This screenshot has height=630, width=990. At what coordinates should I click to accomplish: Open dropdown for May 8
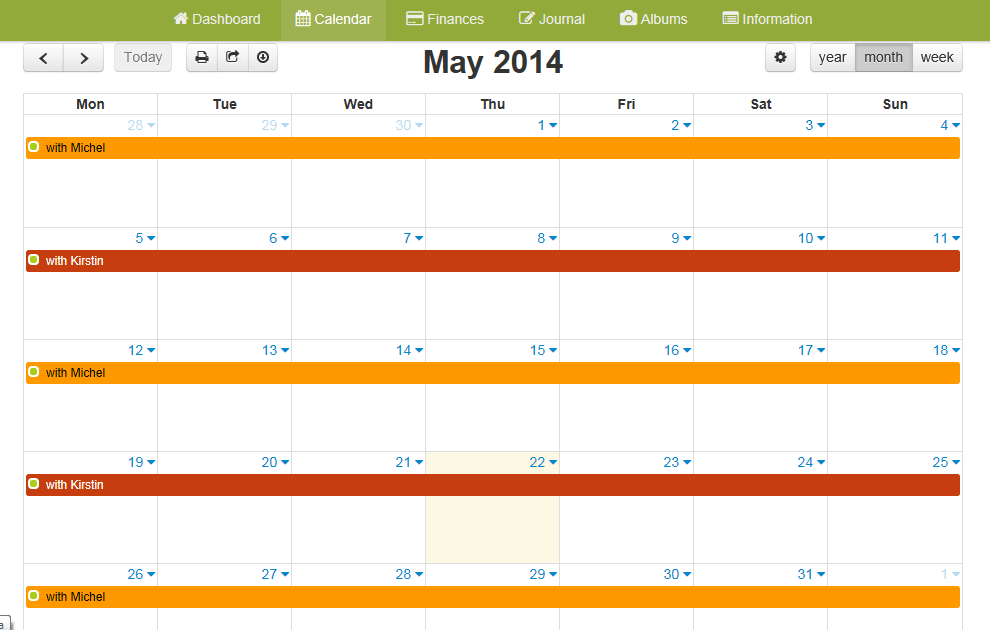tap(553, 239)
